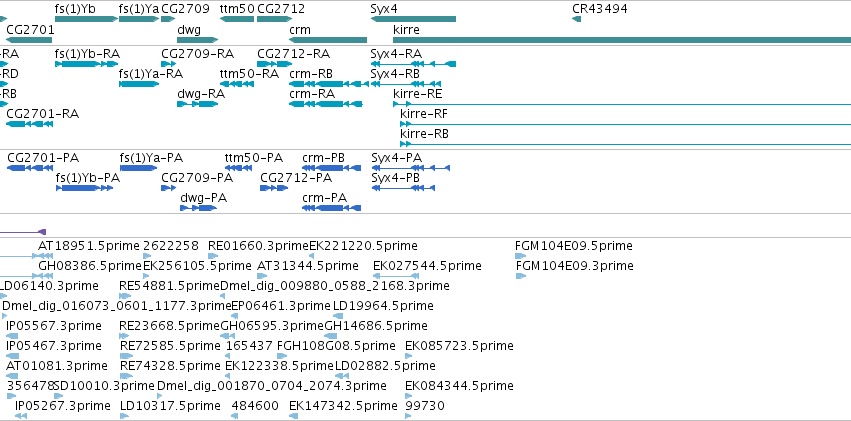Click the ttm50 gene bar
851x421 pixels.
coord(237,19)
